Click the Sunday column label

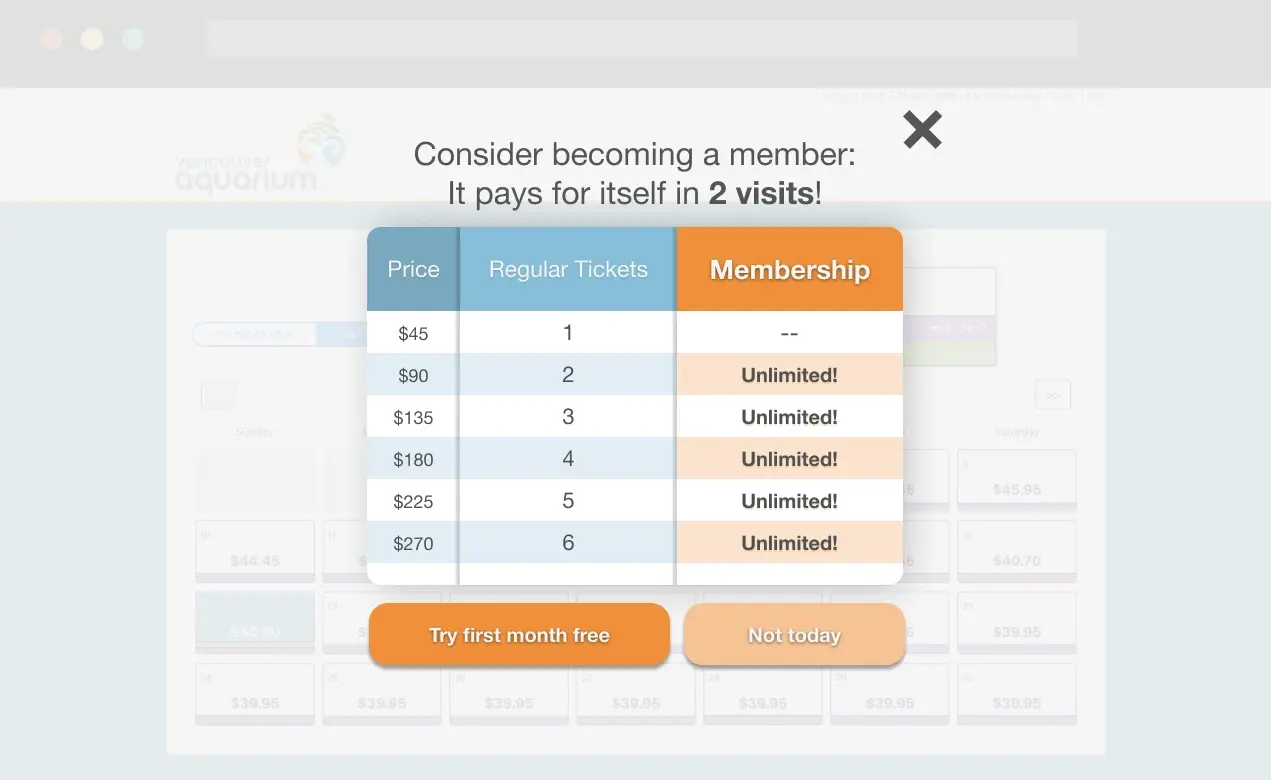click(x=255, y=431)
